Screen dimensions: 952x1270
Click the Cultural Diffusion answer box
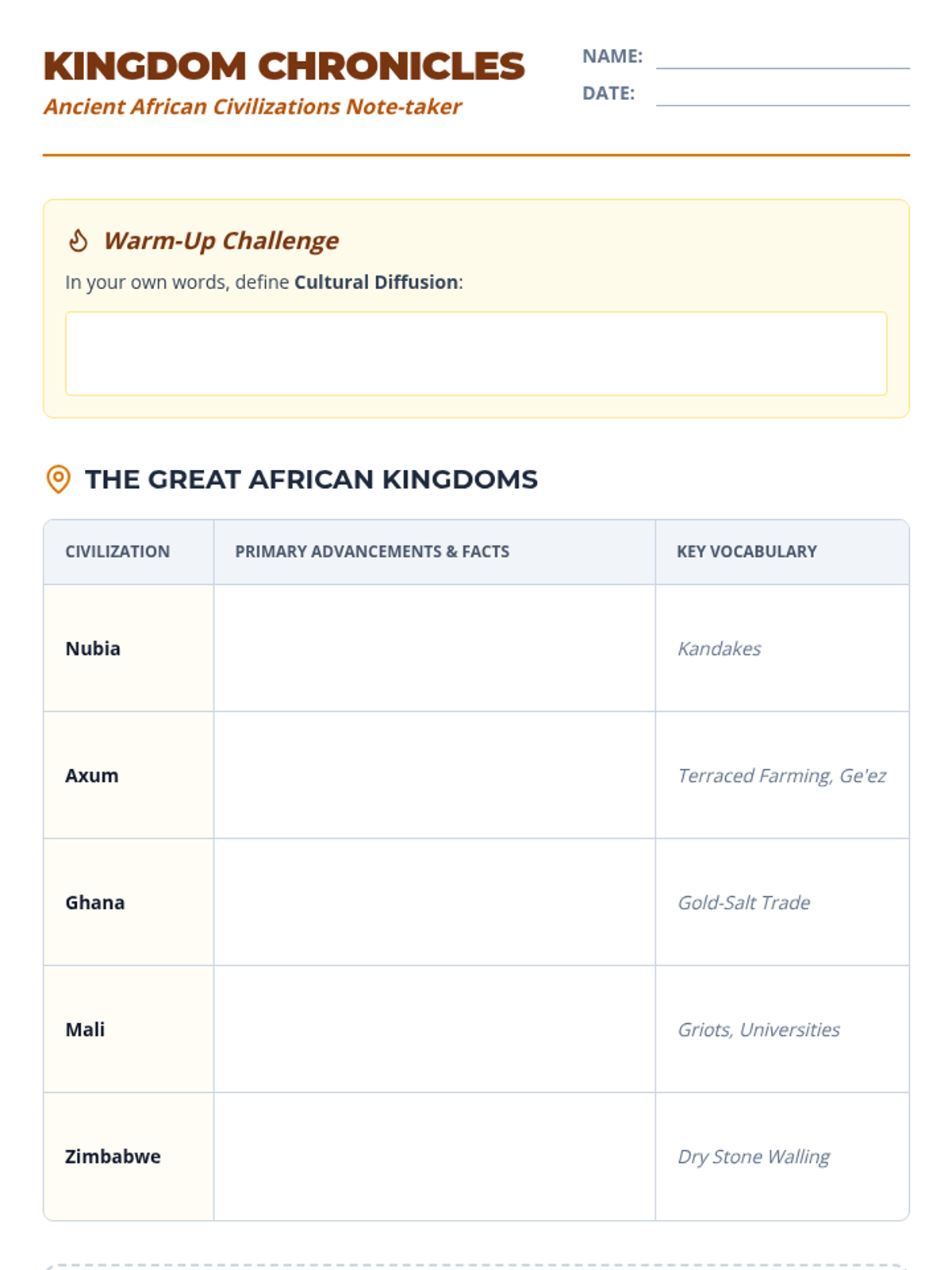[476, 353]
